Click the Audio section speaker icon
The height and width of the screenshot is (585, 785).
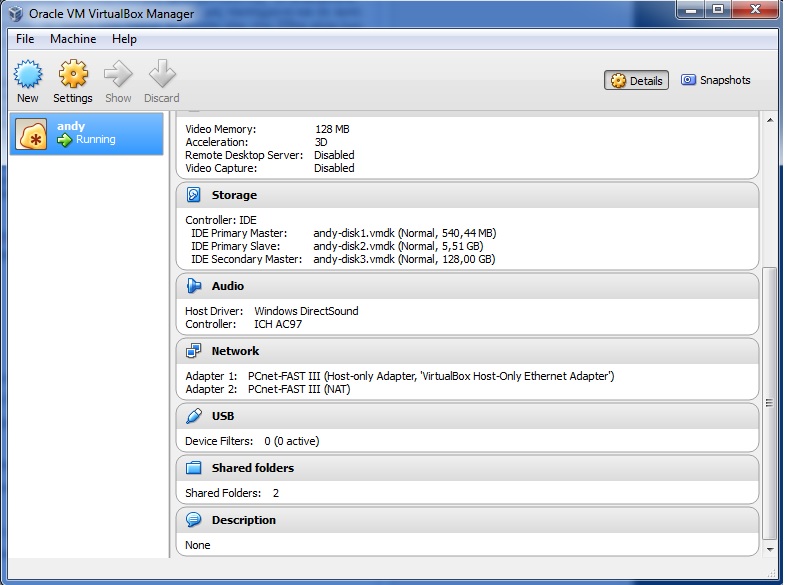tap(193, 286)
